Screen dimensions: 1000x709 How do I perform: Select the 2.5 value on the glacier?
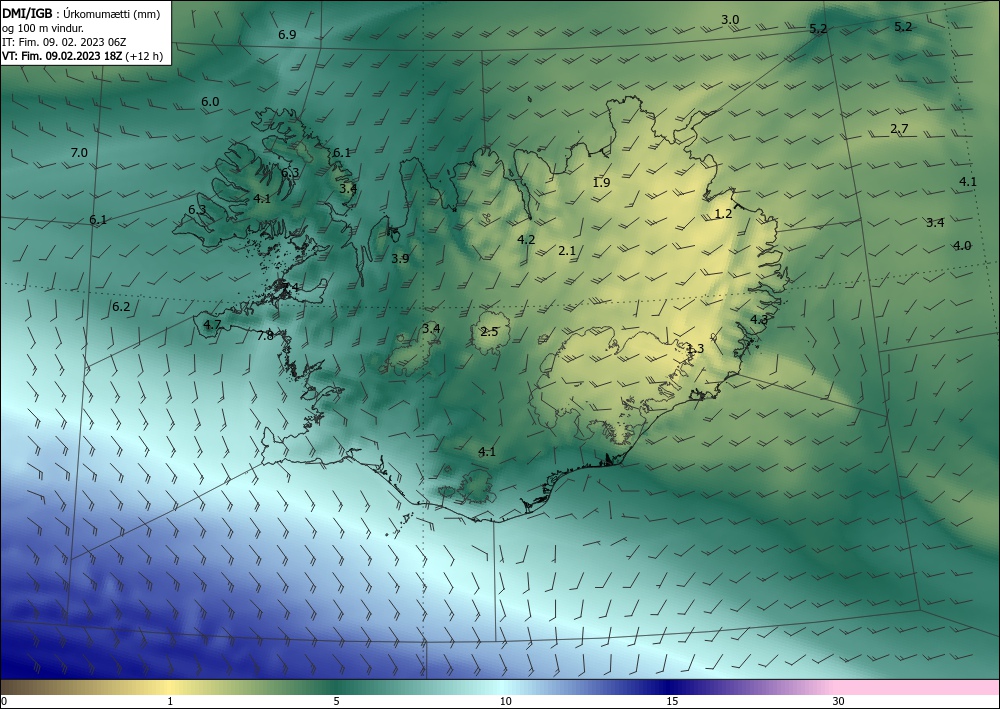(489, 332)
